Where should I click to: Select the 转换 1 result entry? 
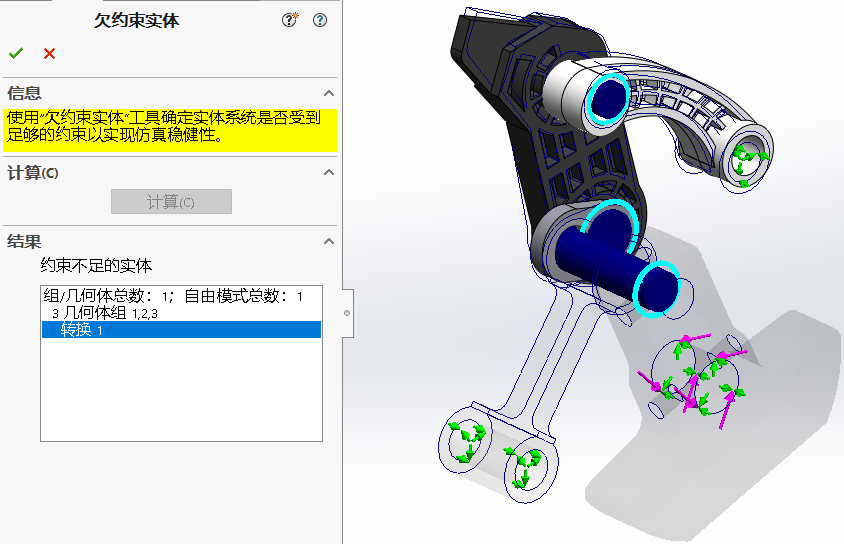[80, 330]
